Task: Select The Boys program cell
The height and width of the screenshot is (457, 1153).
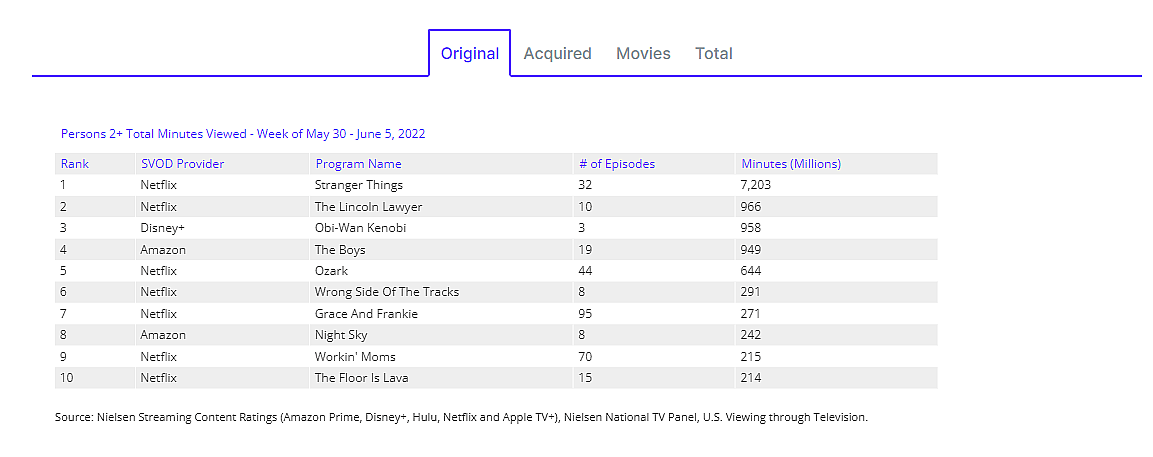Action: click(340, 250)
